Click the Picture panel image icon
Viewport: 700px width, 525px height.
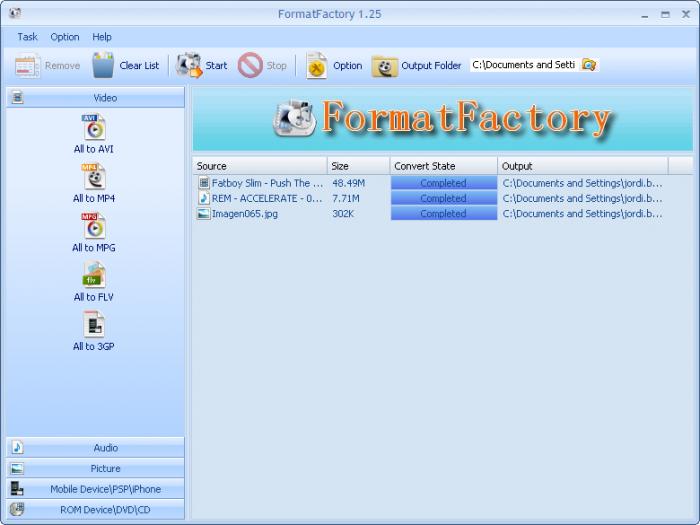click(x=17, y=468)
